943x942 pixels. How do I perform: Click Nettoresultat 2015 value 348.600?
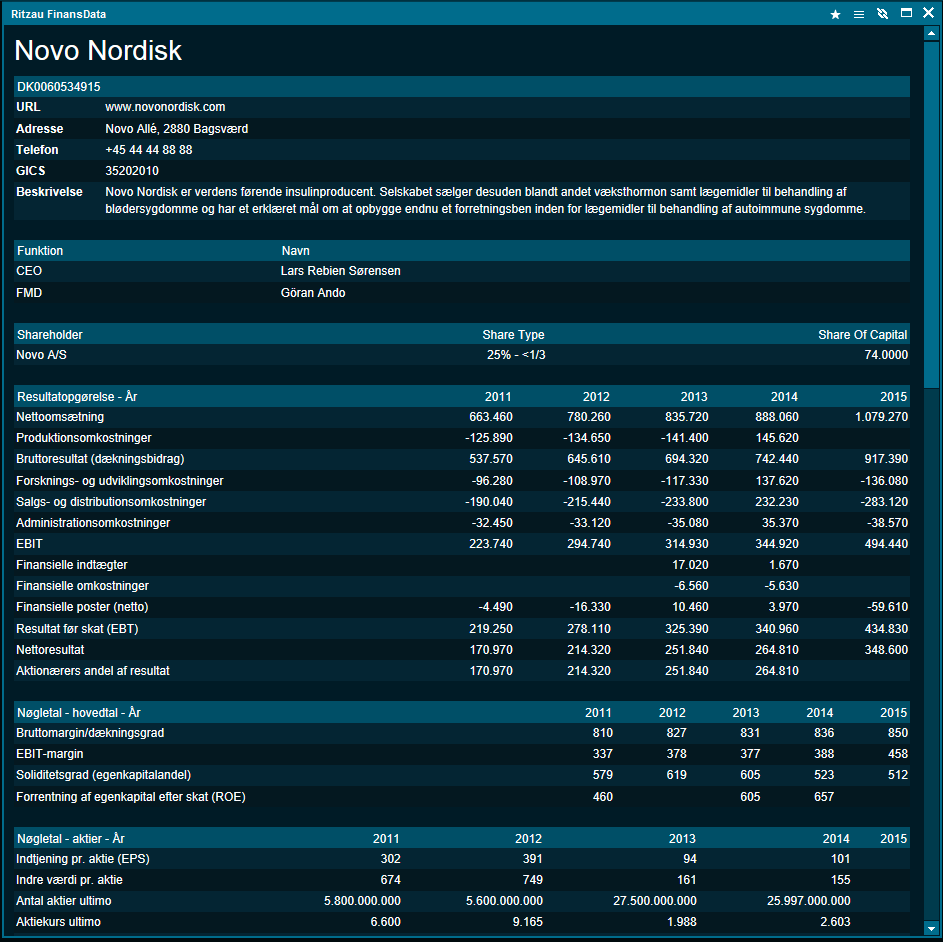pos(886,650)
